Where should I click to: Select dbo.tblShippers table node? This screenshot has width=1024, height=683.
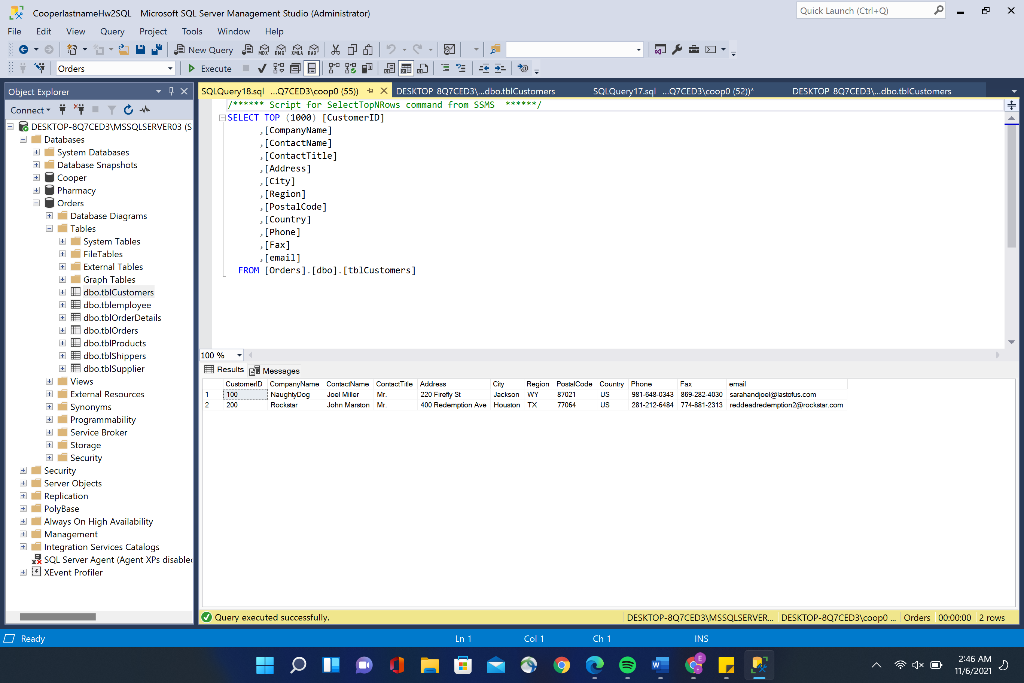tap(114, 356)
